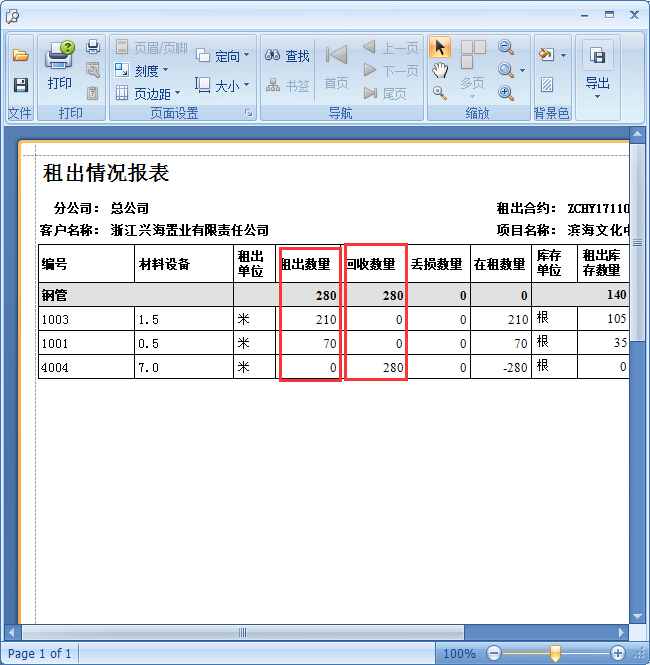Open the 页边距 margins dropdown

coord(148,93)
